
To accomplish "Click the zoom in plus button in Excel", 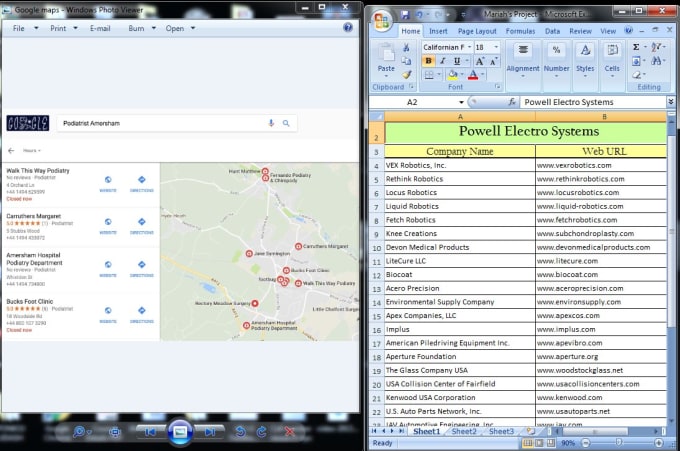I will [659, 443].
